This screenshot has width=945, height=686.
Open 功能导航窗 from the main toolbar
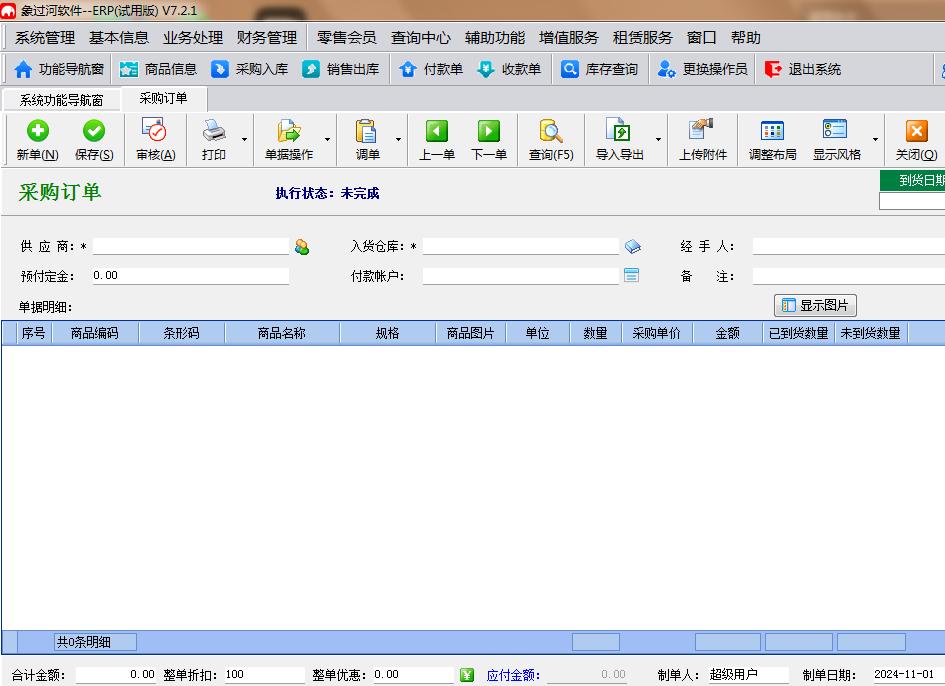pos(59,69)
